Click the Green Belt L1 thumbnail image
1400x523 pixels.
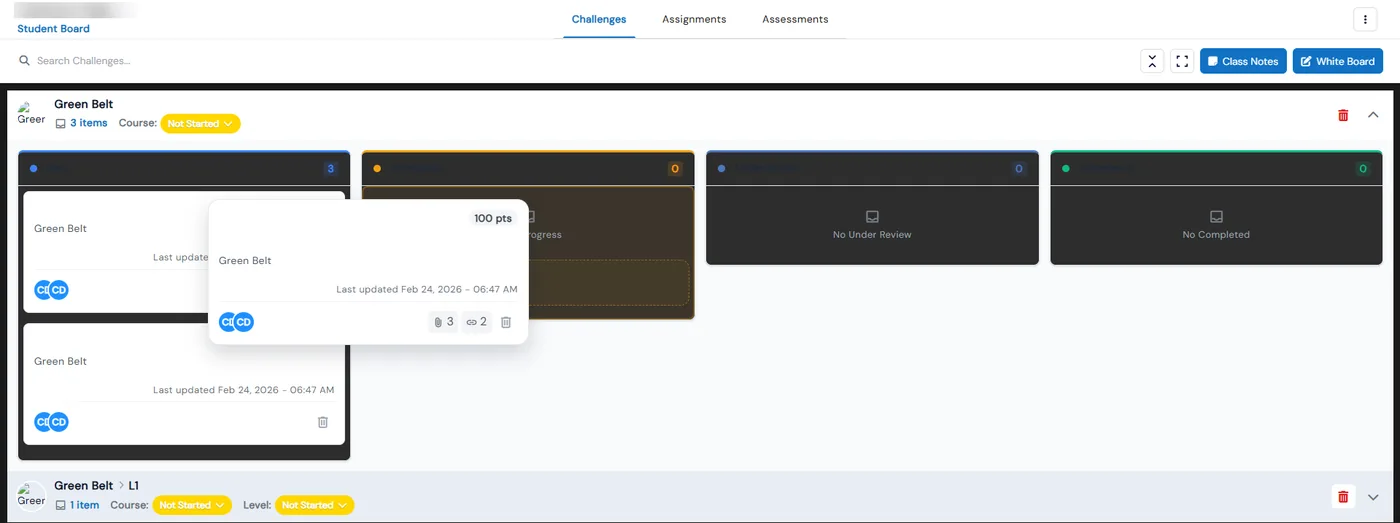click(31, 496)
